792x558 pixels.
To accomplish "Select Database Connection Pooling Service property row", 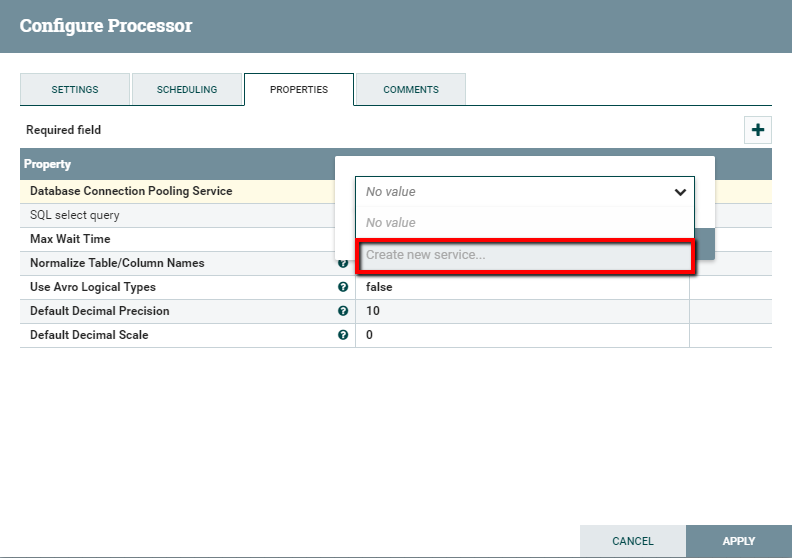I will click(x=177, y=191).
